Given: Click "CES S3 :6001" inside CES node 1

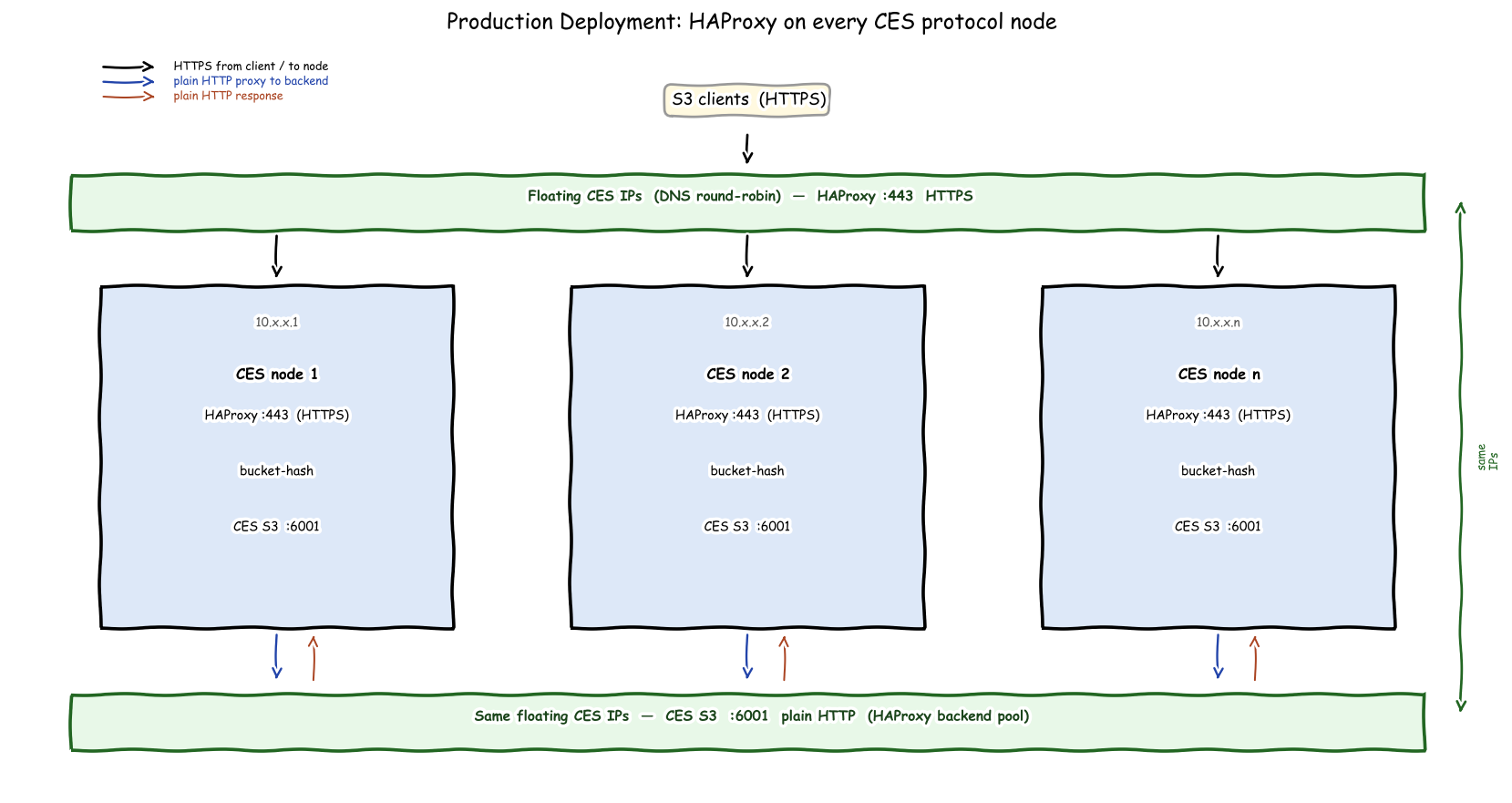Looking at the screenshot, I should [276, 526].
